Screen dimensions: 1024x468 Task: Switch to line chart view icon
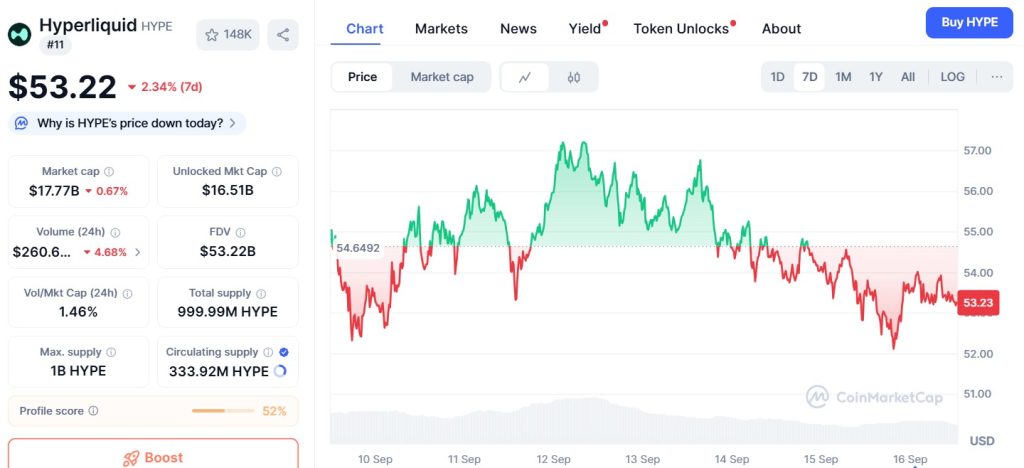(x=525, y=77)
